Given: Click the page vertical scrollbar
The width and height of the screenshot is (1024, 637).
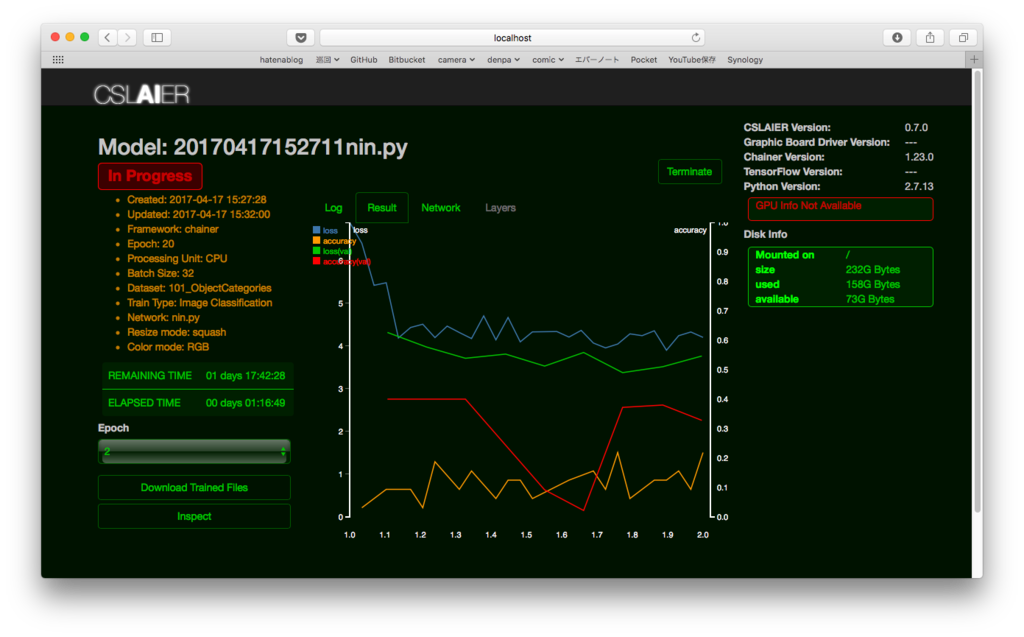Looking at the screenshot, I should coord(977,291).
